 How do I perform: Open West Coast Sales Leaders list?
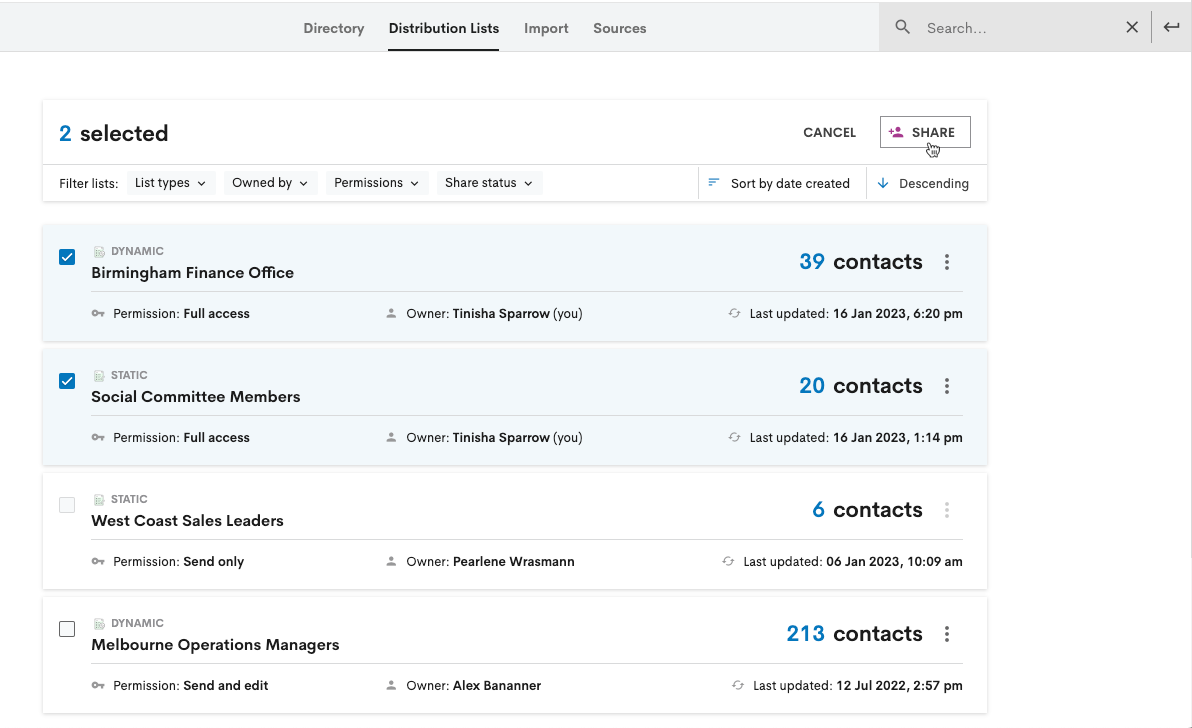pyautogui.click(x=187, y=521)
